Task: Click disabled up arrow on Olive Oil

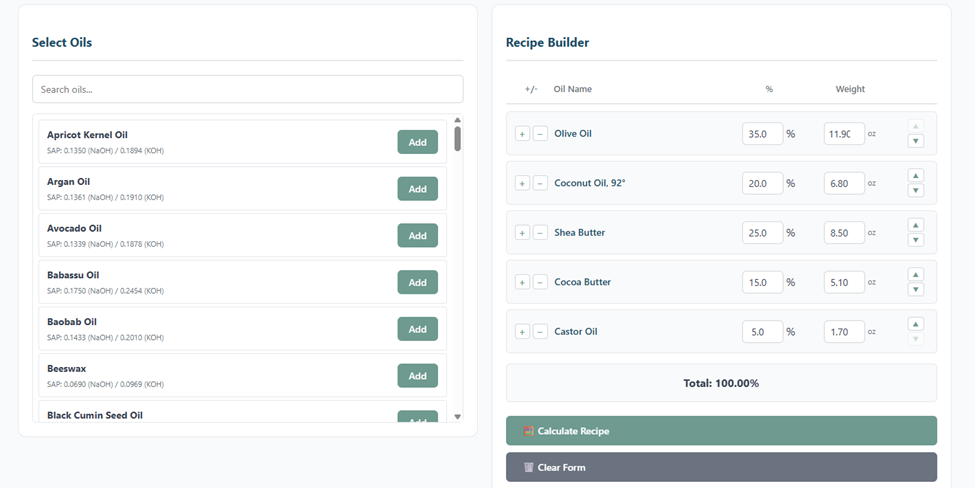Action: point(915,126)
